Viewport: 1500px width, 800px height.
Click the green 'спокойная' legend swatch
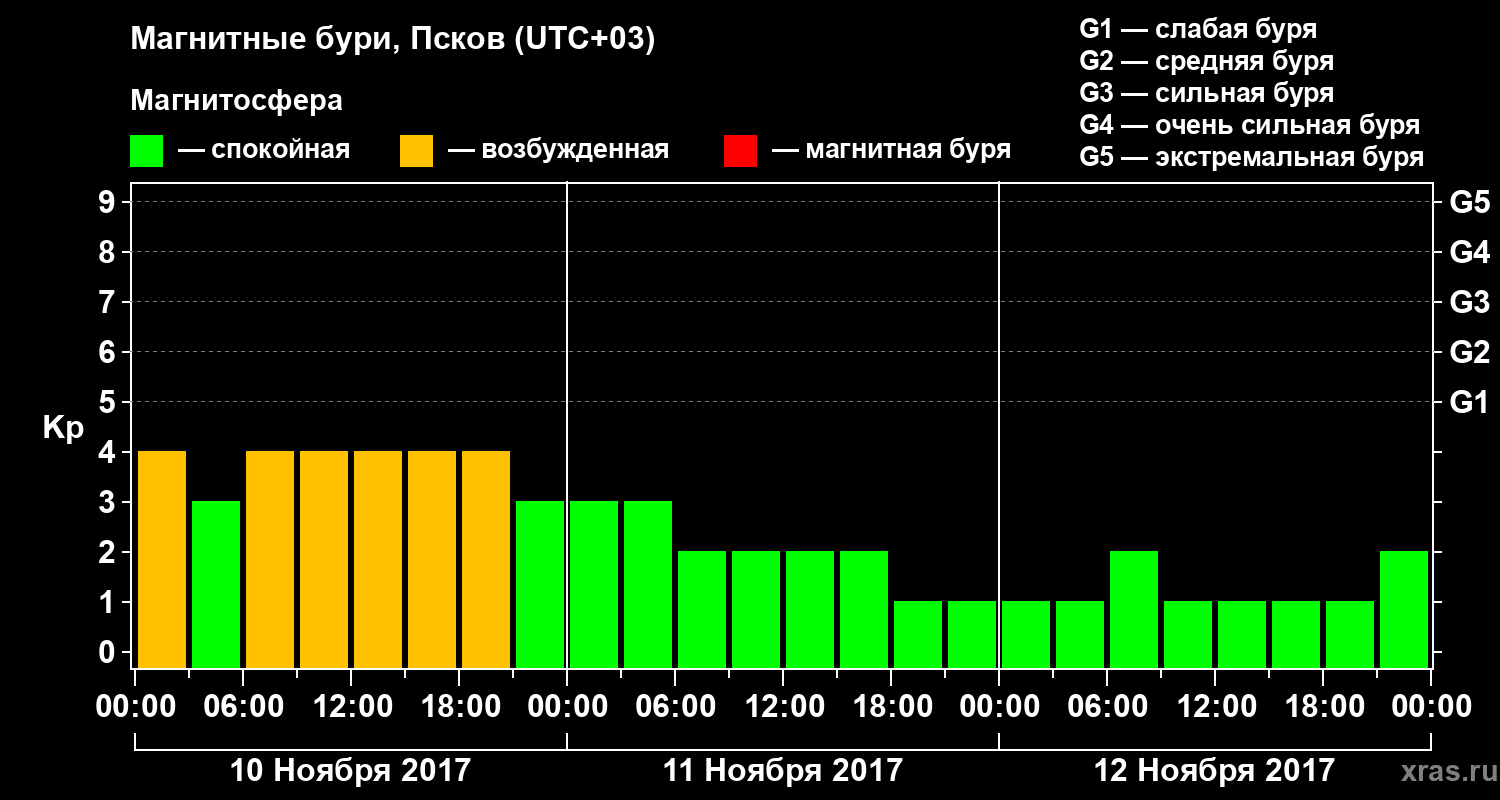tap(147, 151)
